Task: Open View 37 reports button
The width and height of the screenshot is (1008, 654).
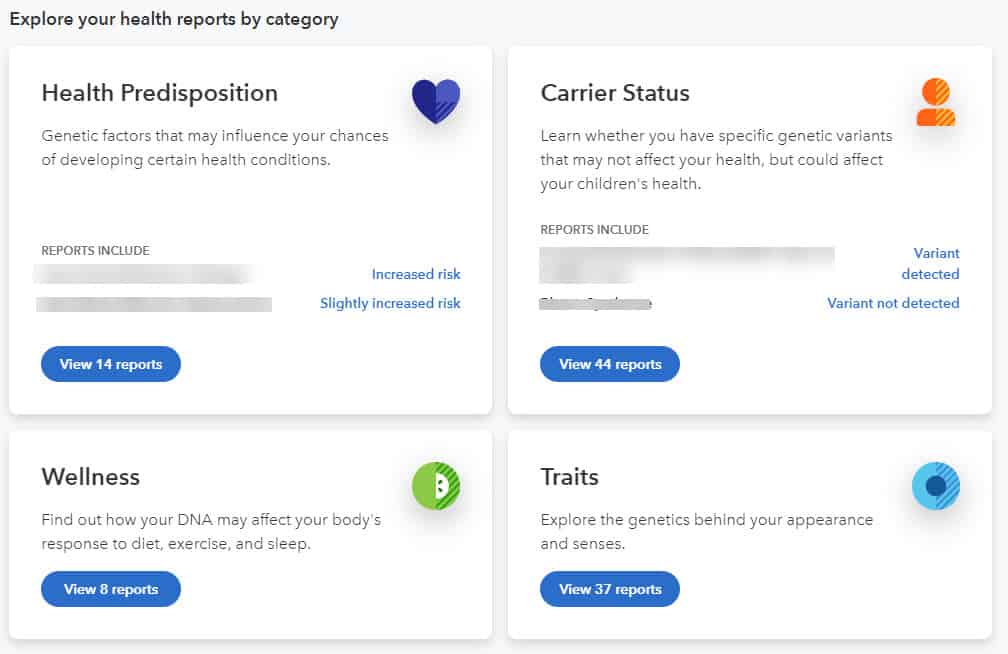Action: [609, 589]
